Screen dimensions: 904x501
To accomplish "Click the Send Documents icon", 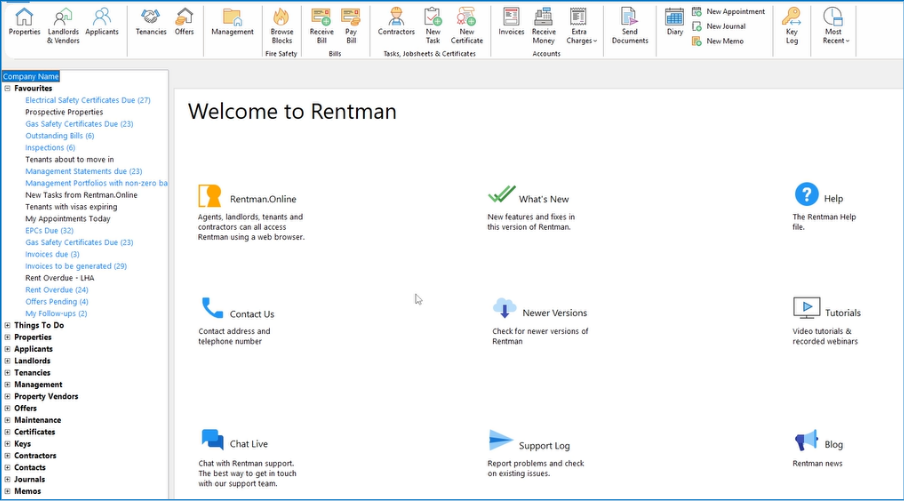I will (x=630, y=26).
